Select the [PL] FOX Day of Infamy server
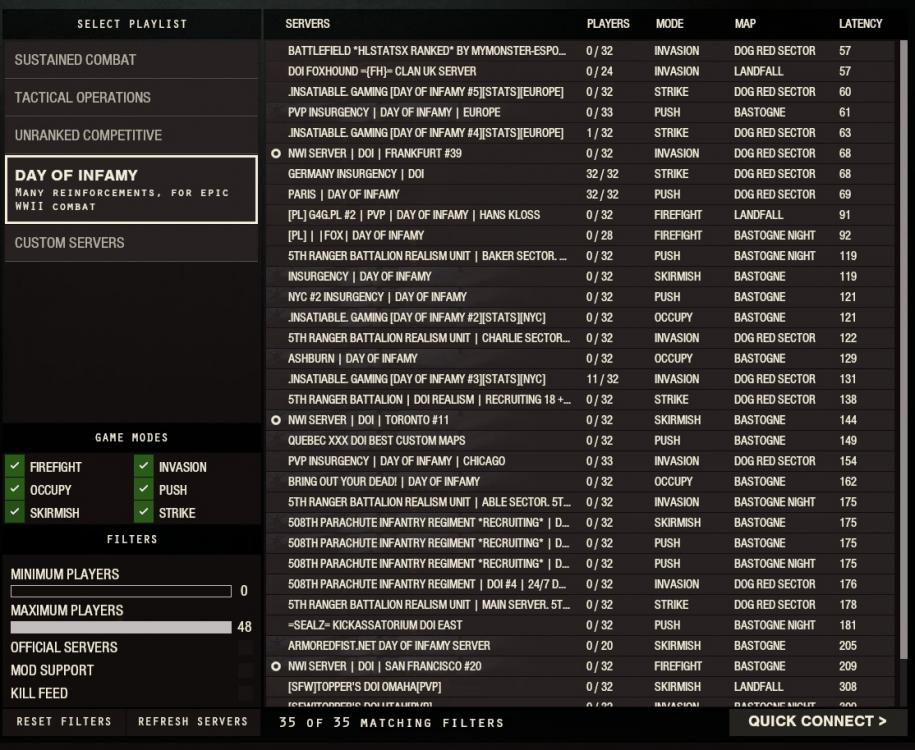915x750 pixels. [x=581, y=235]
